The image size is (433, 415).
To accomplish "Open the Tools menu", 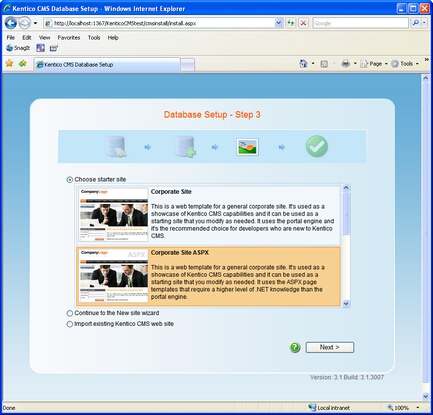I will 94,38.
